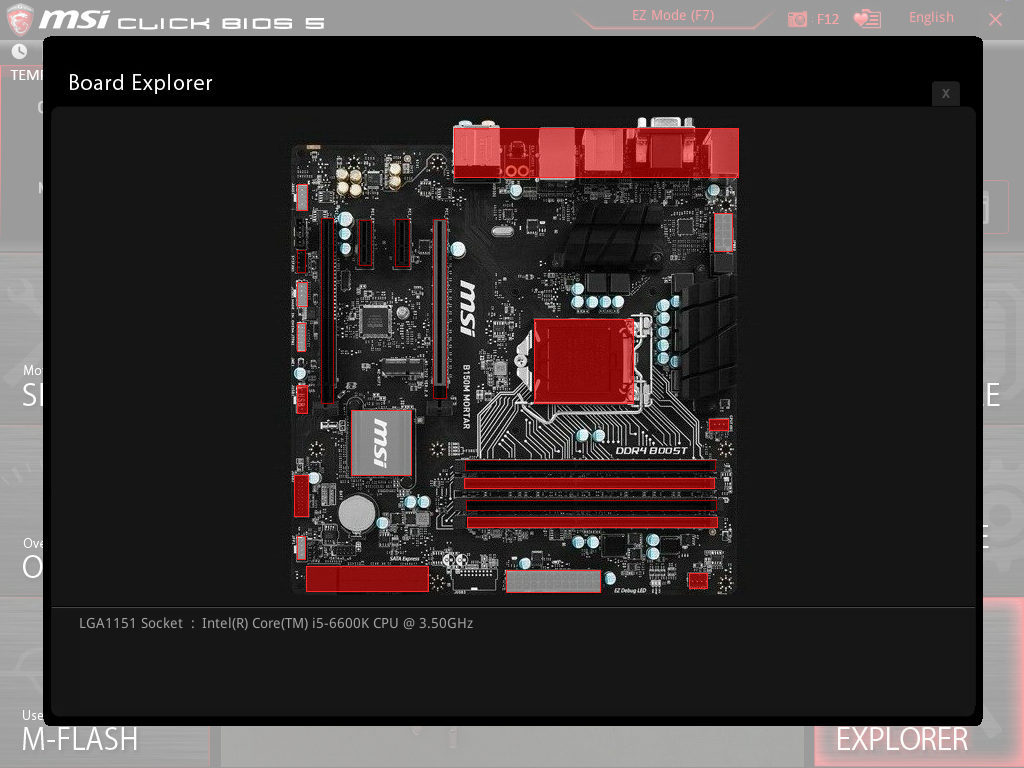Select the red fan header beside the CPU socket
The width and height of the screenshot is (1024, 768).
[718, 425]
